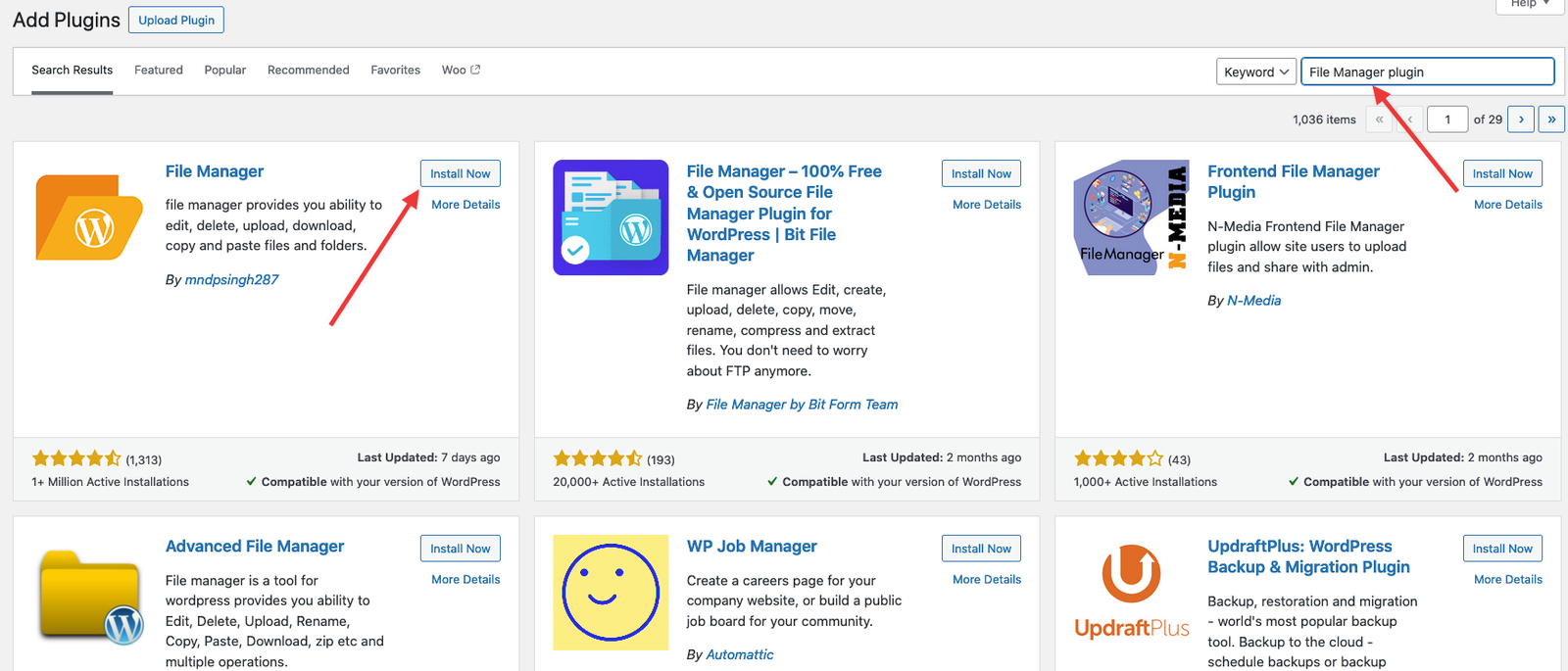Click the WP Job Manager smiley icon

pyautogui.click(x=611, y=593)
